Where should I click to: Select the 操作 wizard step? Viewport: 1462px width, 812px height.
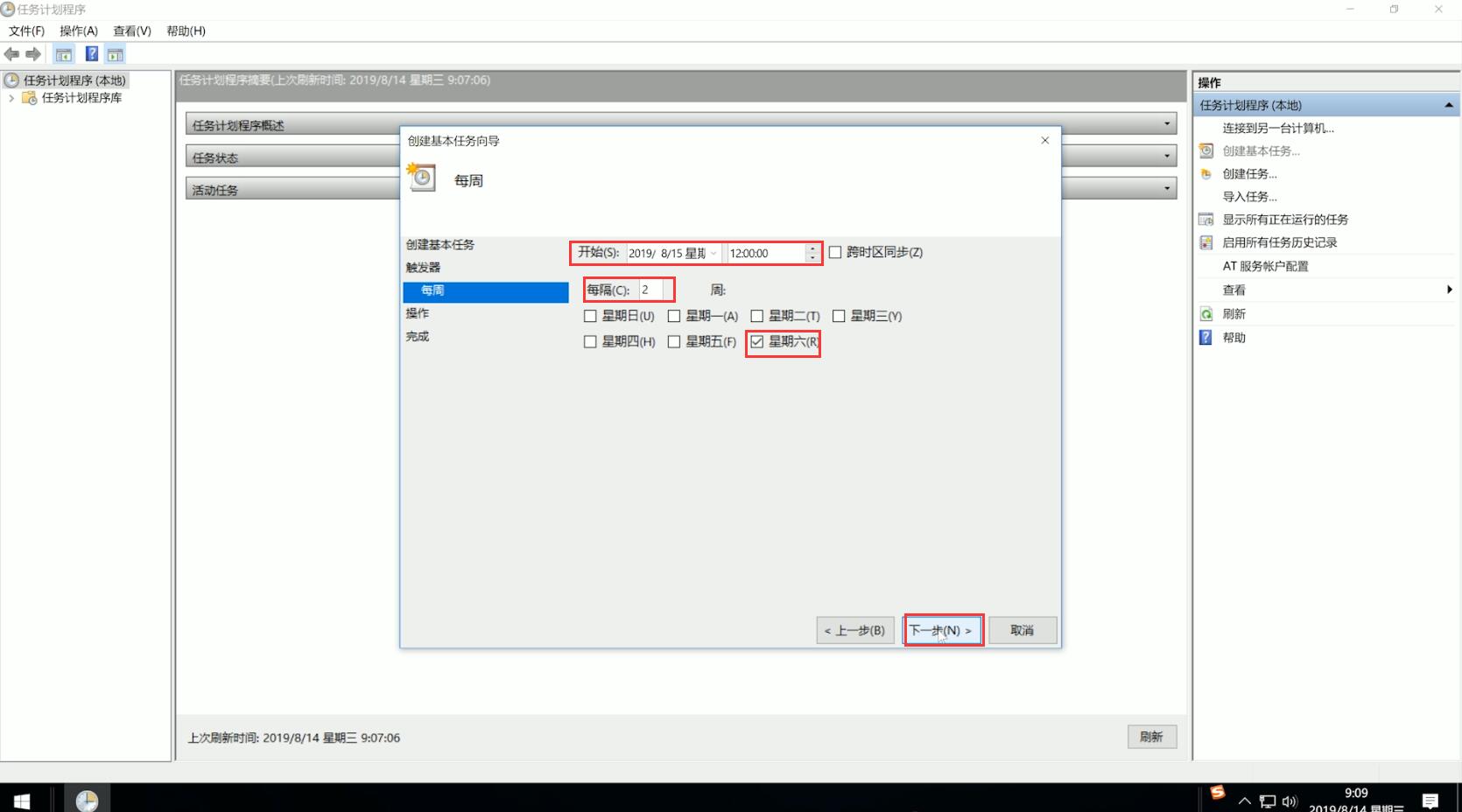(418, 313)
